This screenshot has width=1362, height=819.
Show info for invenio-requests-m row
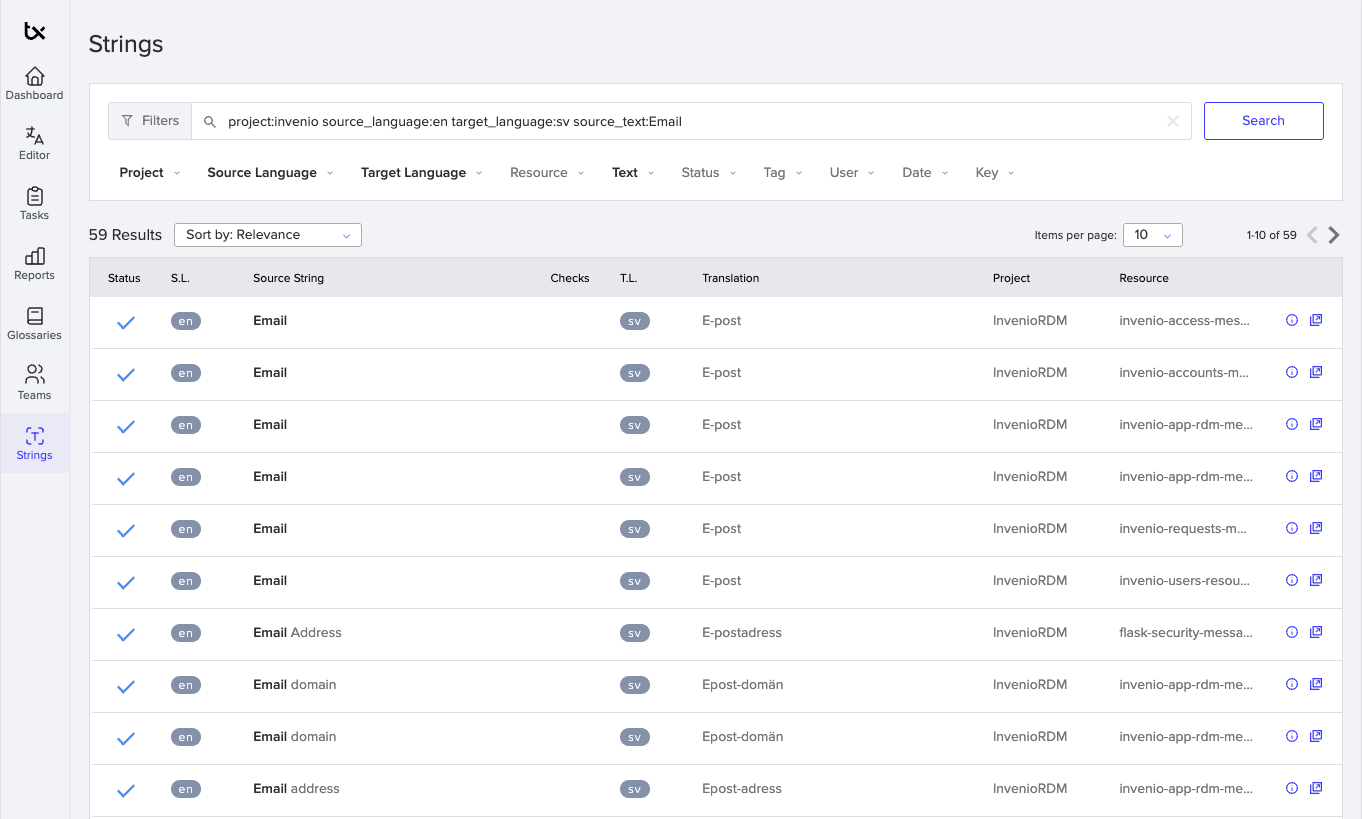tap(1291, 528)
